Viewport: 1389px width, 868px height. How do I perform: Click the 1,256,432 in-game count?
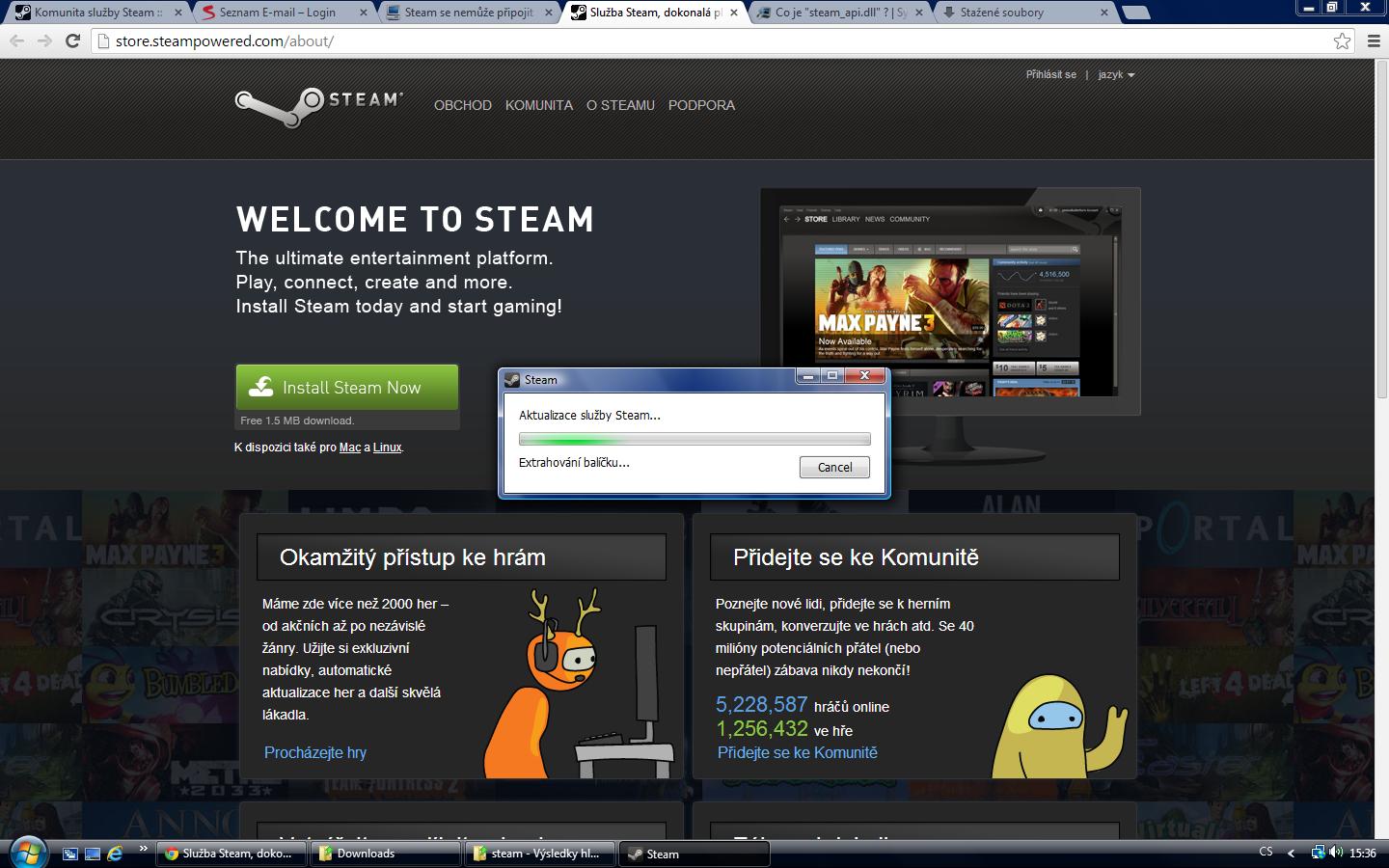761,729
